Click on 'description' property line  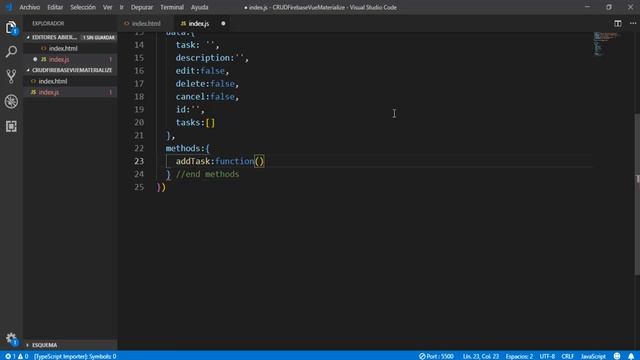pos(212,58)
